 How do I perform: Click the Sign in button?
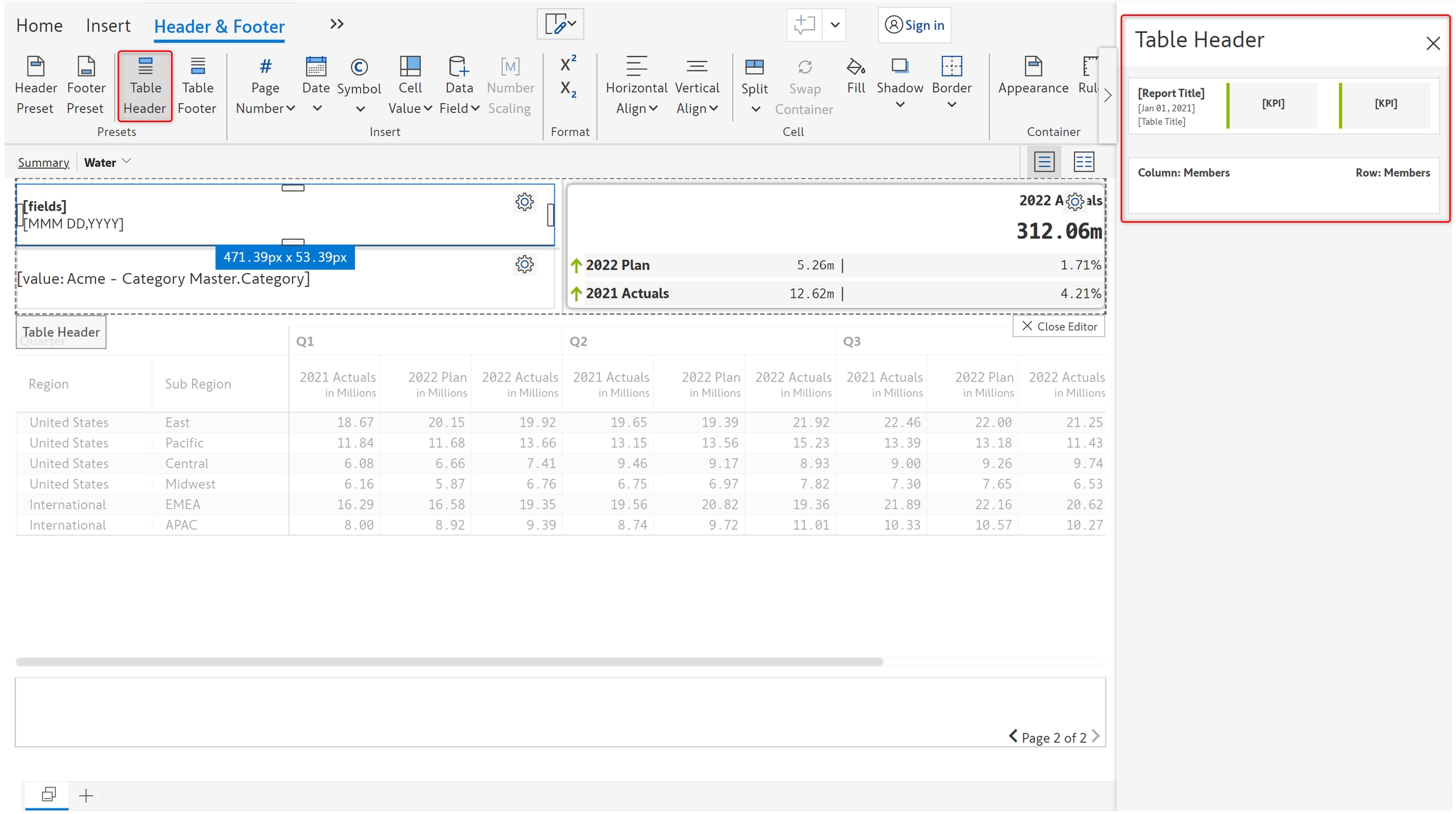coord(914,25)
